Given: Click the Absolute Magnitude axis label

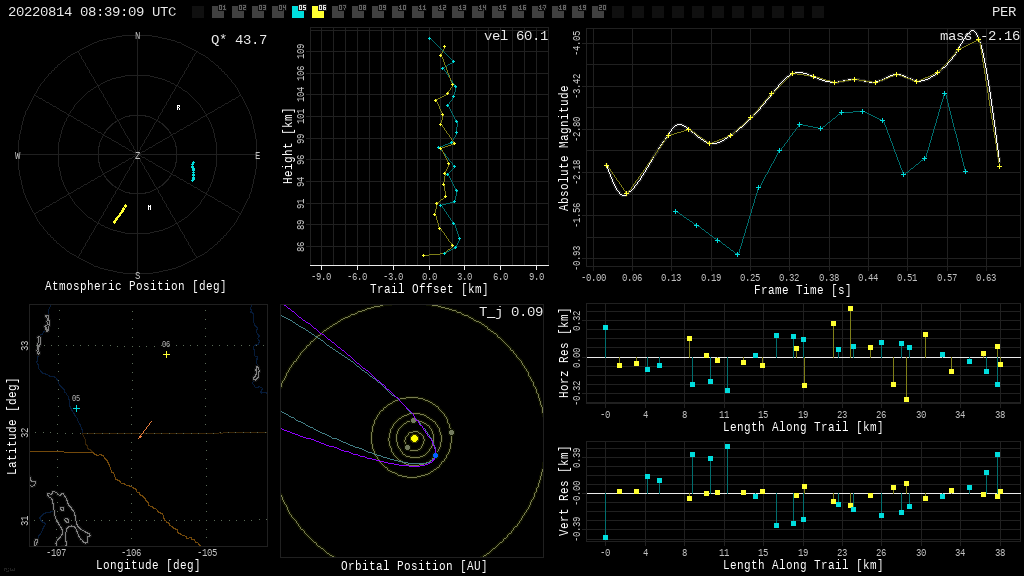Looking at the screenshot, I should coord(564,148).
